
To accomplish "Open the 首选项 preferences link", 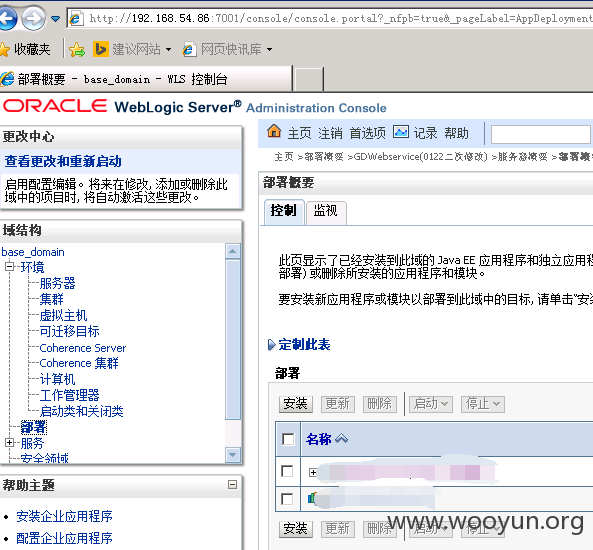I will click(x=367, y=133).
